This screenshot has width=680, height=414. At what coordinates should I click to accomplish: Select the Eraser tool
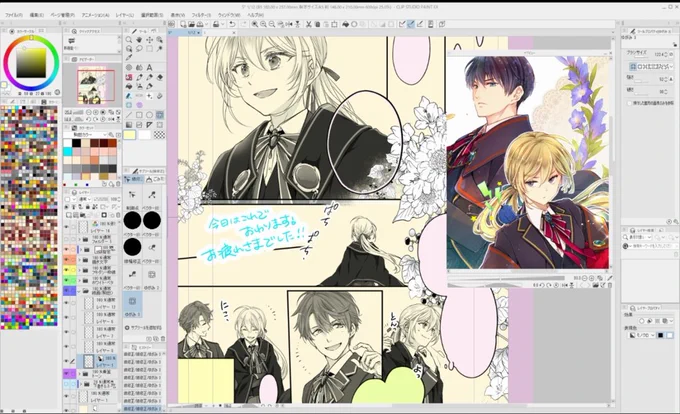click(160, 77)
